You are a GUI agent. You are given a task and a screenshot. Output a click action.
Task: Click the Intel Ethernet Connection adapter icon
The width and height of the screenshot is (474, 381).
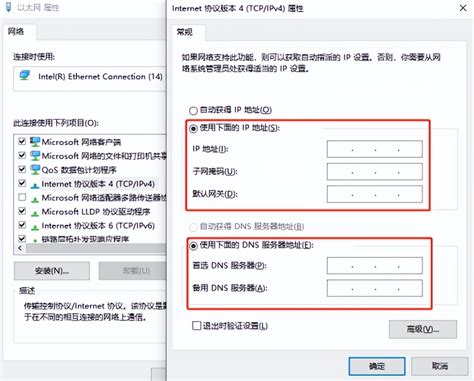pos(25,75)
